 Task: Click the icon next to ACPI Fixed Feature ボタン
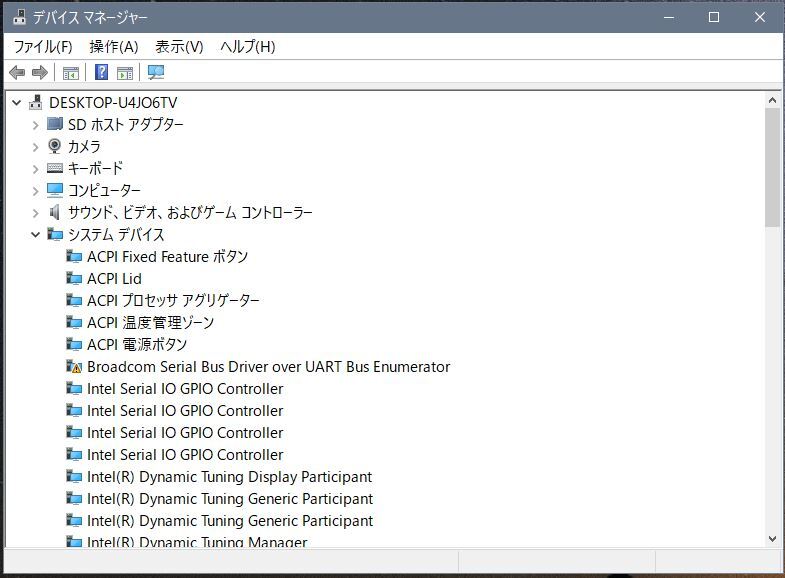click(74, 256)
